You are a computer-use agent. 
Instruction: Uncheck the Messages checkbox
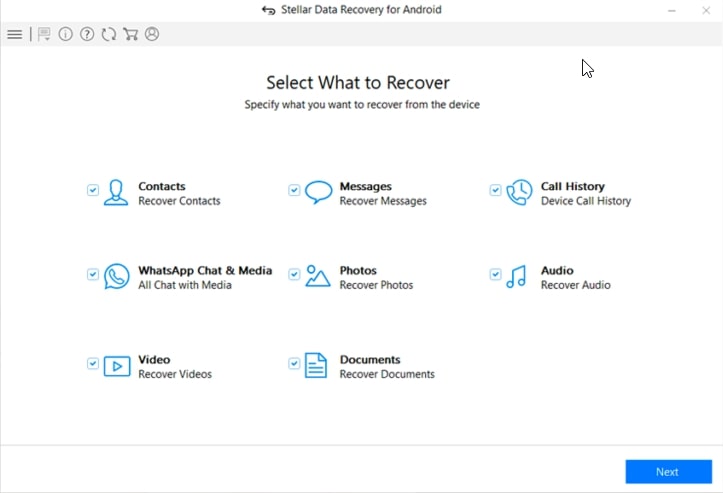coord(294,190)
